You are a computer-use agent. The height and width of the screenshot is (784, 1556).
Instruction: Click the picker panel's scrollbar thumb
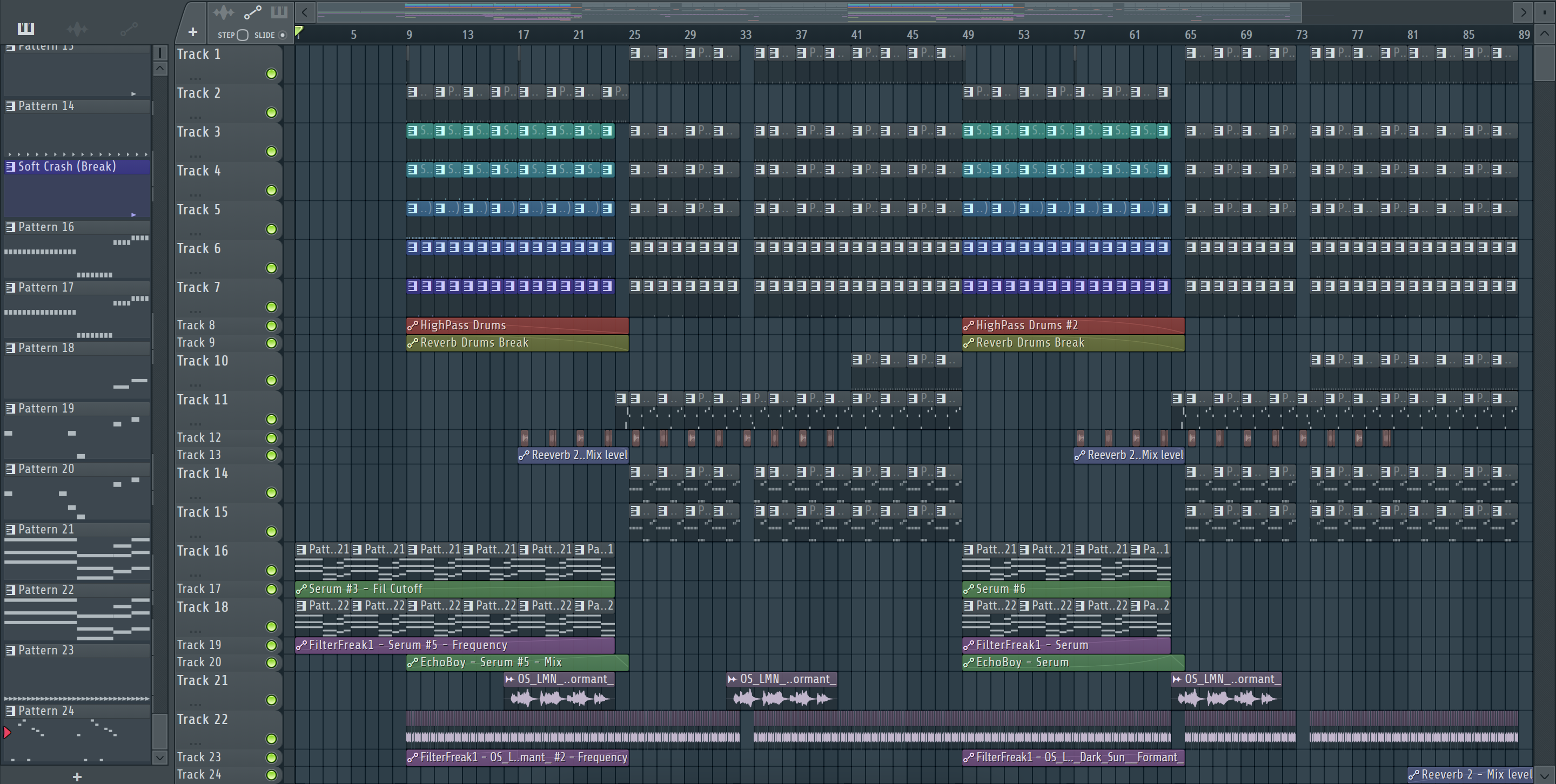pos(159,731)
